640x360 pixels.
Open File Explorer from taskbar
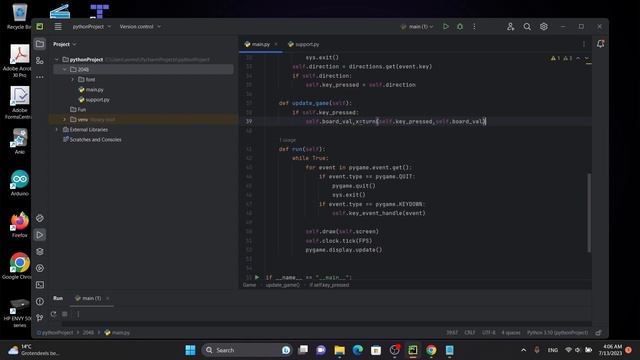tap(339, 350)
